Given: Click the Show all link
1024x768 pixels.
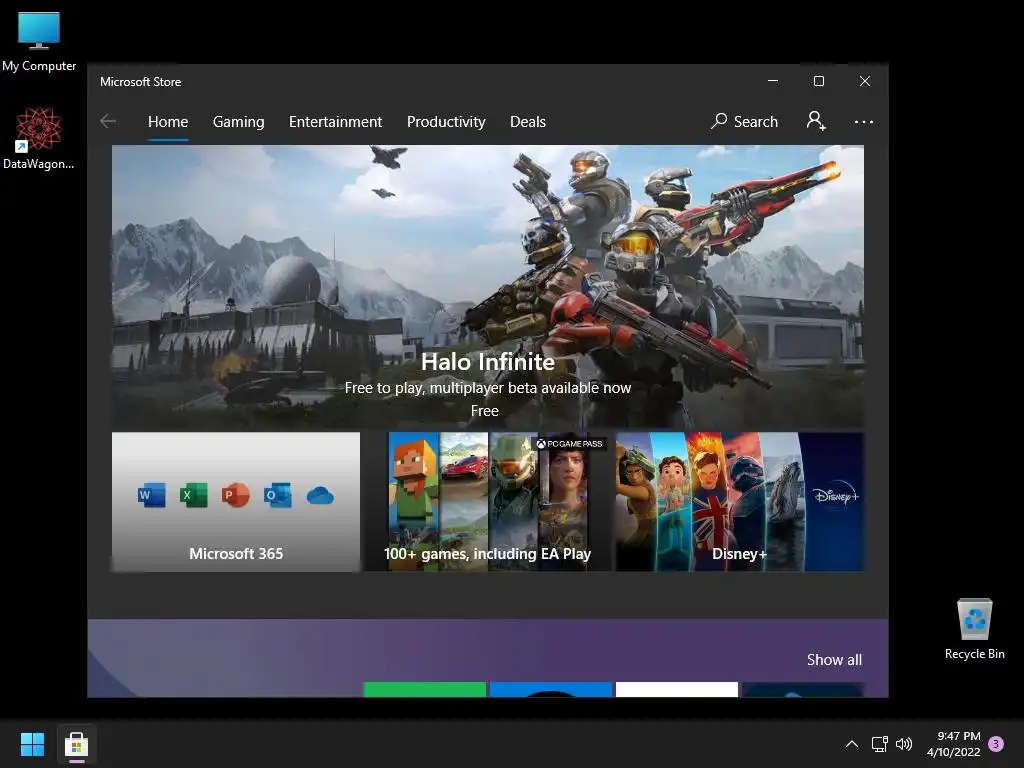Looking at the screenshot, I should point(834,660).
